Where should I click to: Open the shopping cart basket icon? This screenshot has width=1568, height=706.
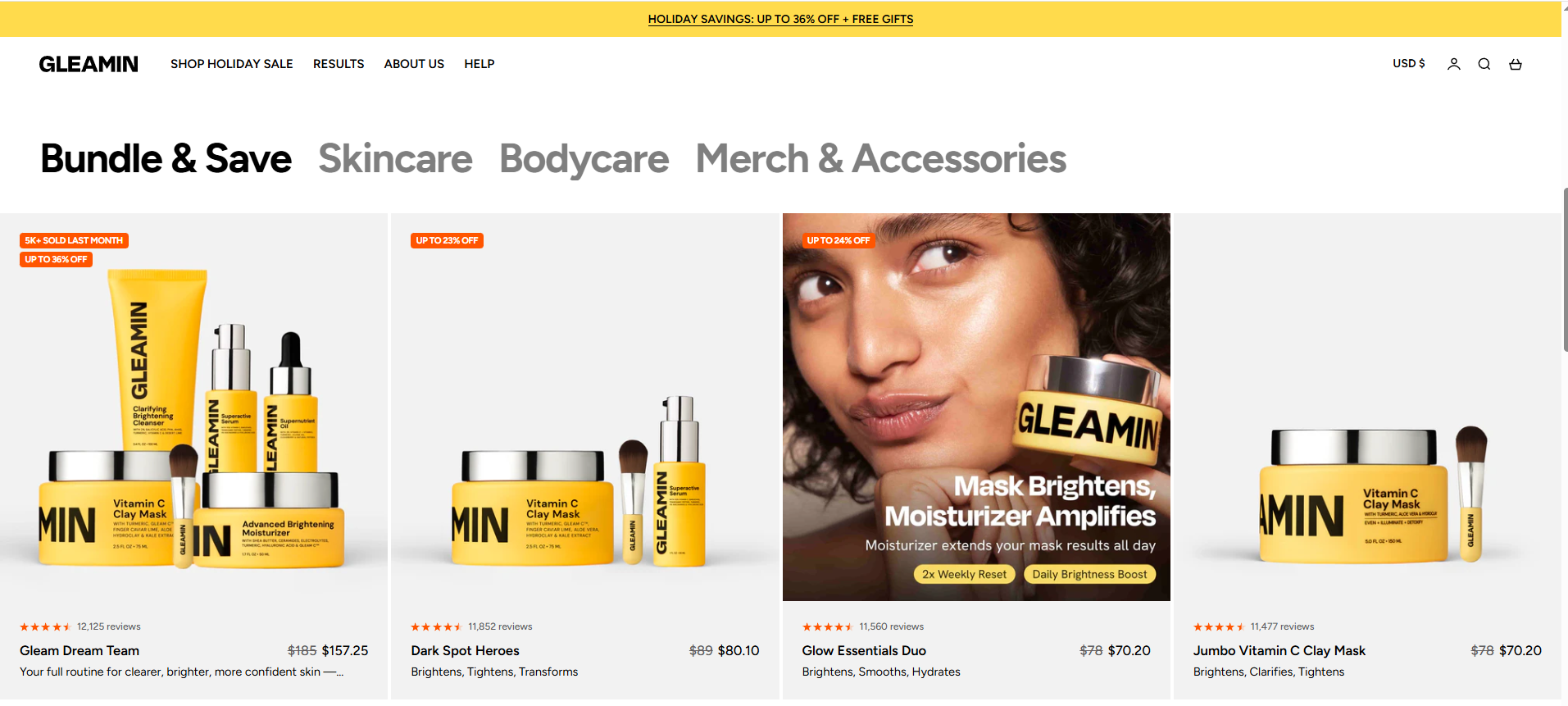1516,64
